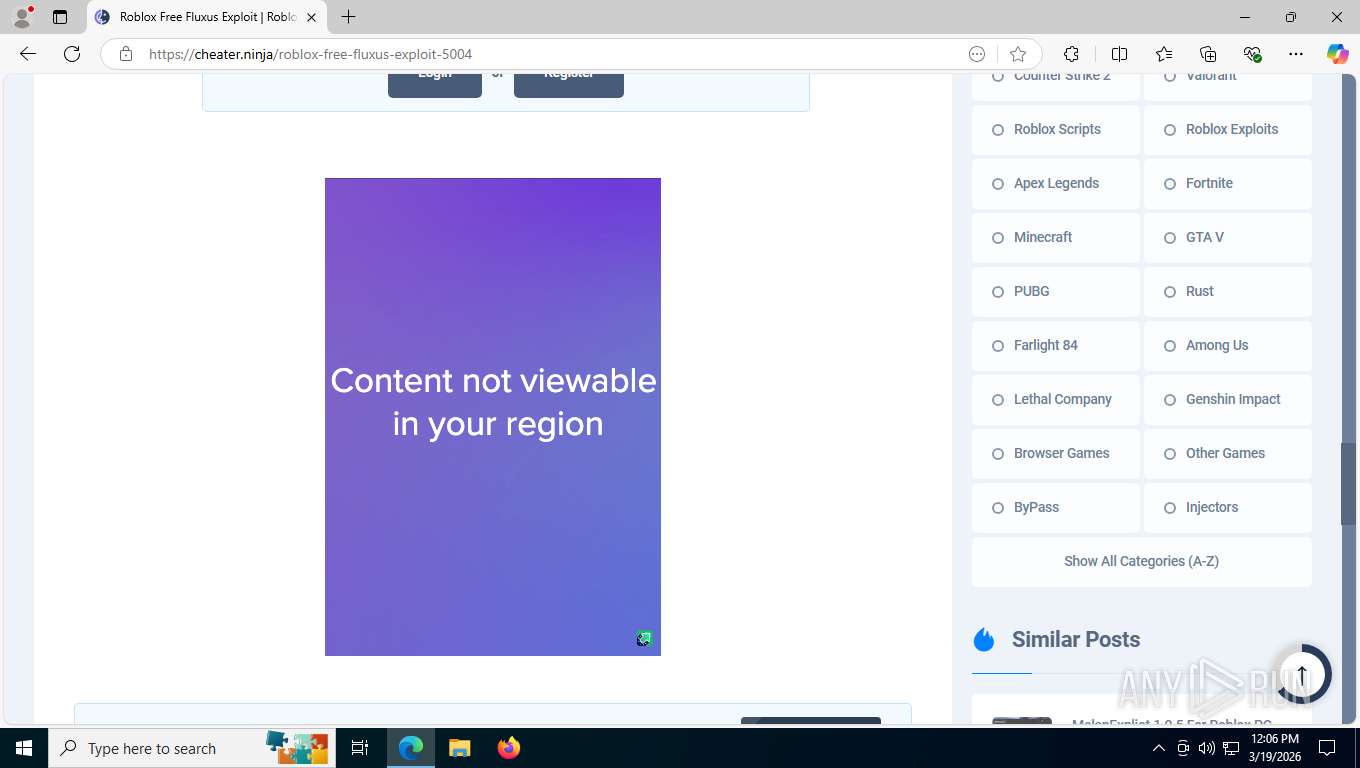Open the Favorites list icon
Viewport: 1360px width, 768px height.
(x=1164, y=54)
